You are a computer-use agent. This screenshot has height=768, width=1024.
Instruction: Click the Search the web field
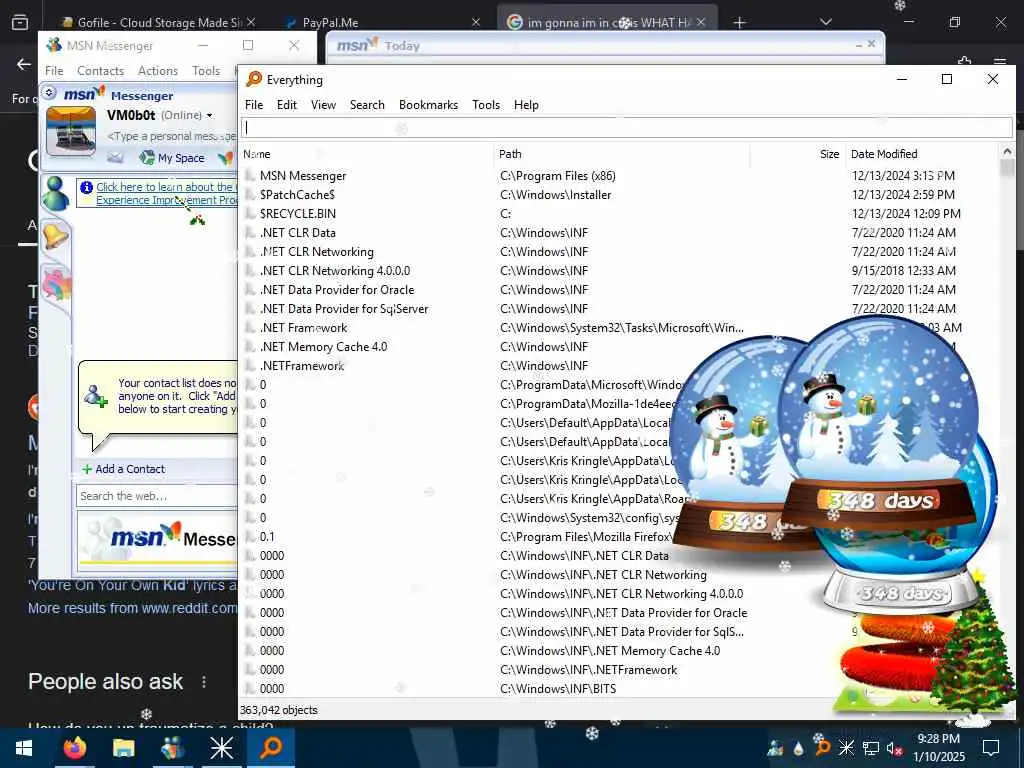click(157, 496)
